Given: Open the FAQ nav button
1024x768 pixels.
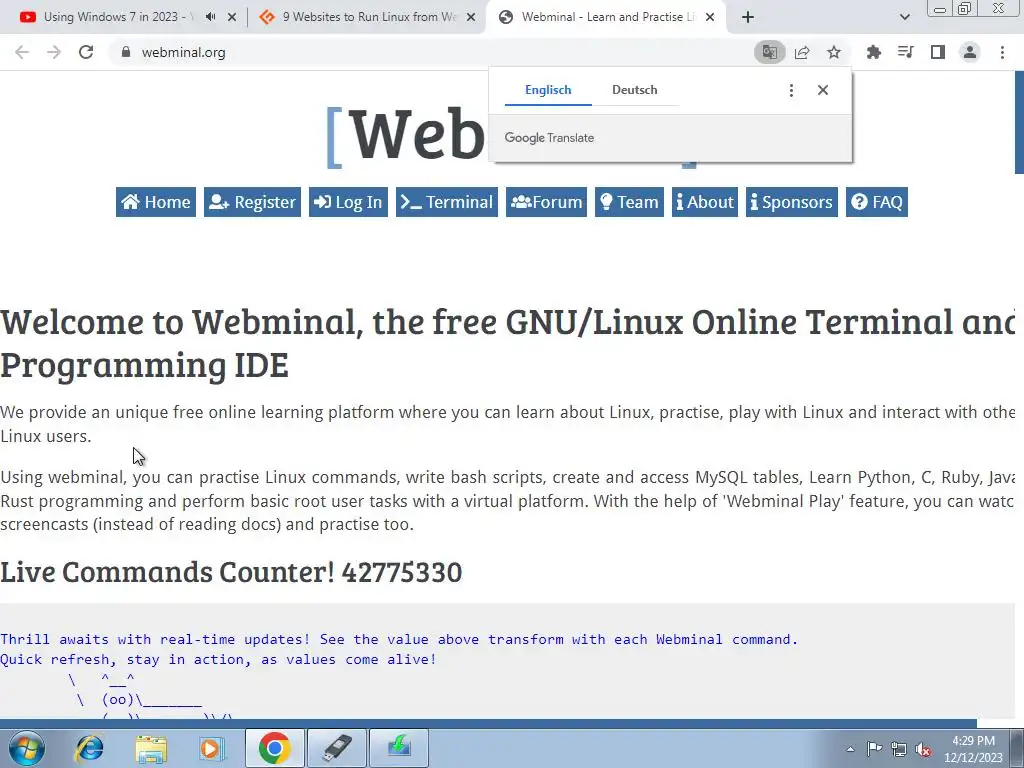Looking at the screenshot, I should [x=876, y=202].
